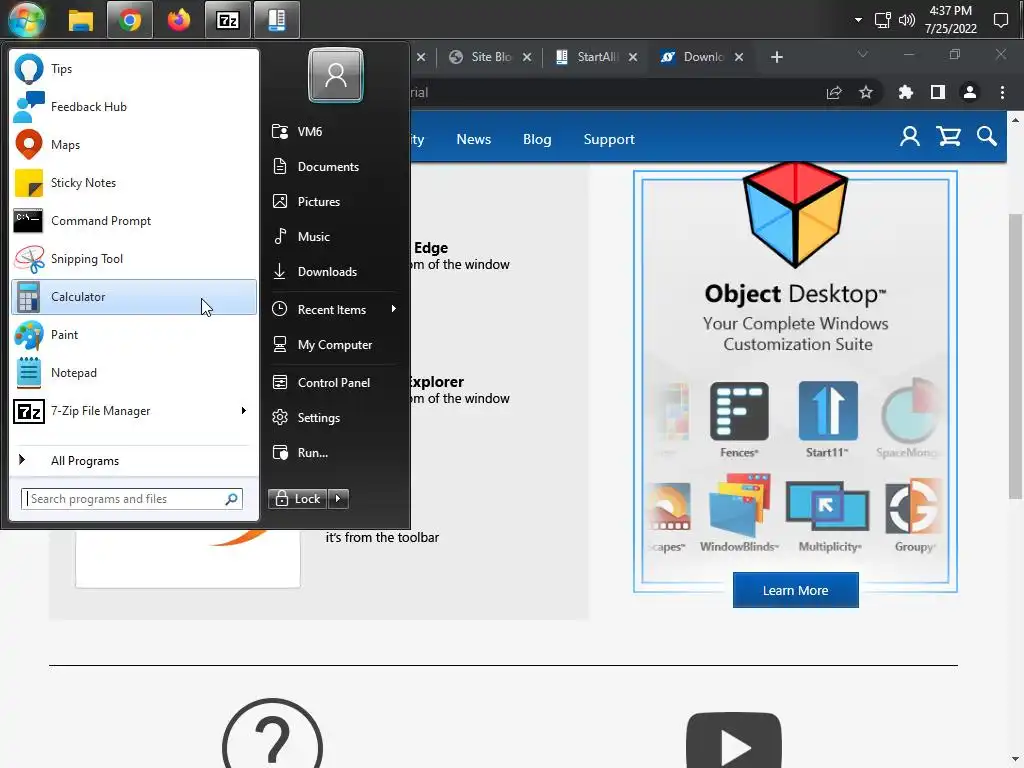The image size is (1024, 768).
Task: Open the StartAllBack taskbar icon
Action: pyautogui.click(x=277, y=20)
